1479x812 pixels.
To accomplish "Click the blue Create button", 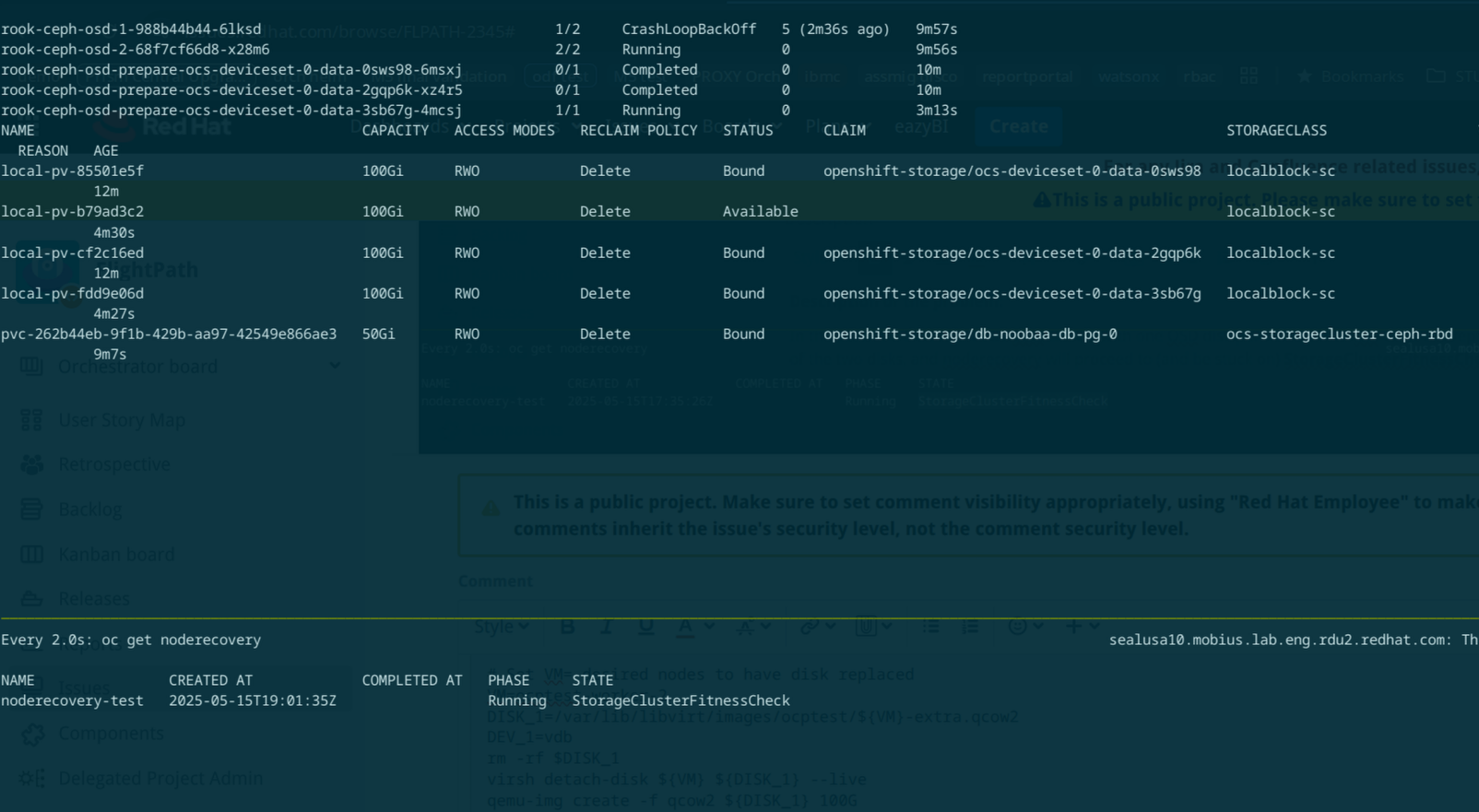I will coord(1018,127).
